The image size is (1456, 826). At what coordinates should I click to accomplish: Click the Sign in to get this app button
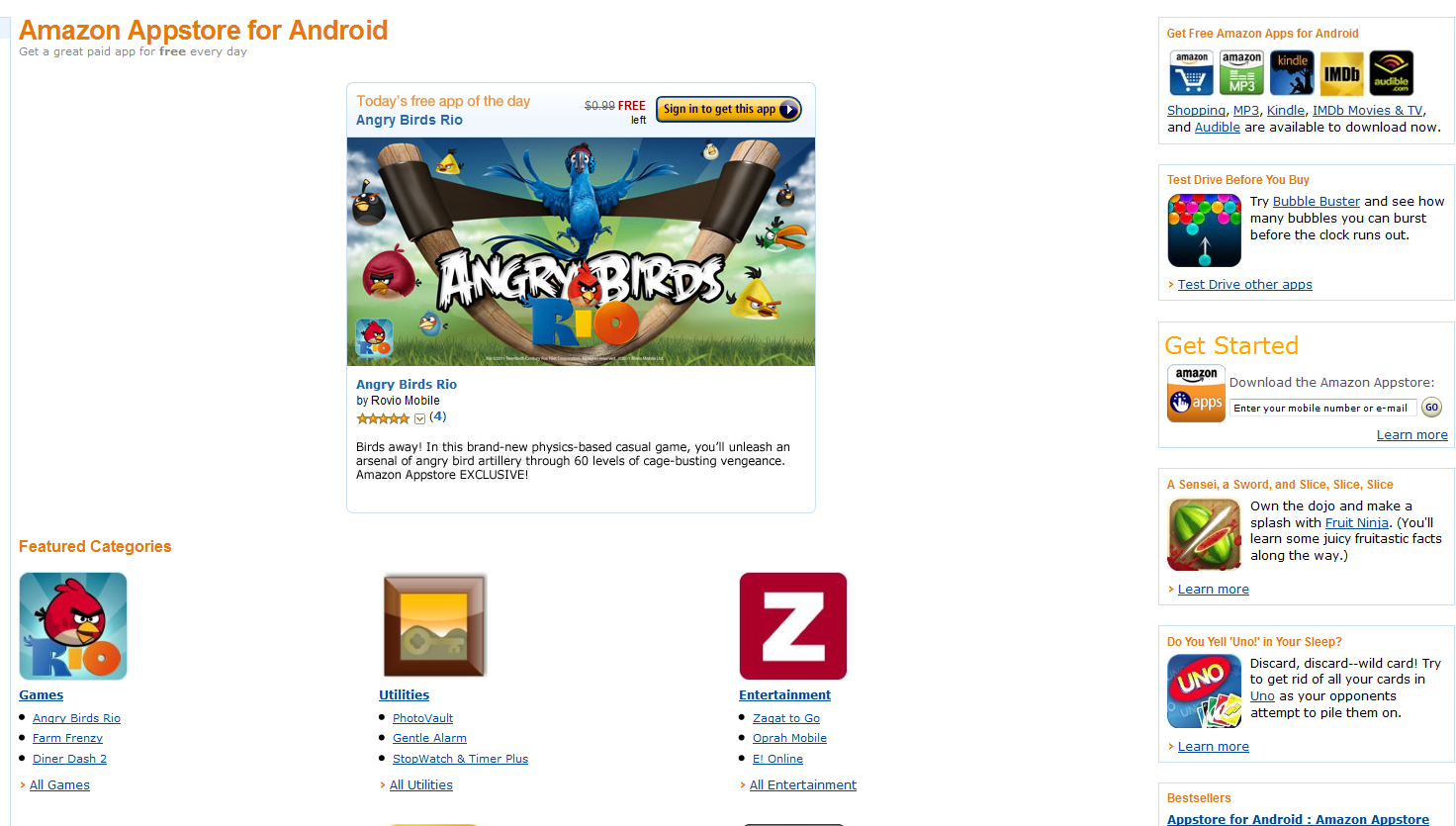coord(729,110)
